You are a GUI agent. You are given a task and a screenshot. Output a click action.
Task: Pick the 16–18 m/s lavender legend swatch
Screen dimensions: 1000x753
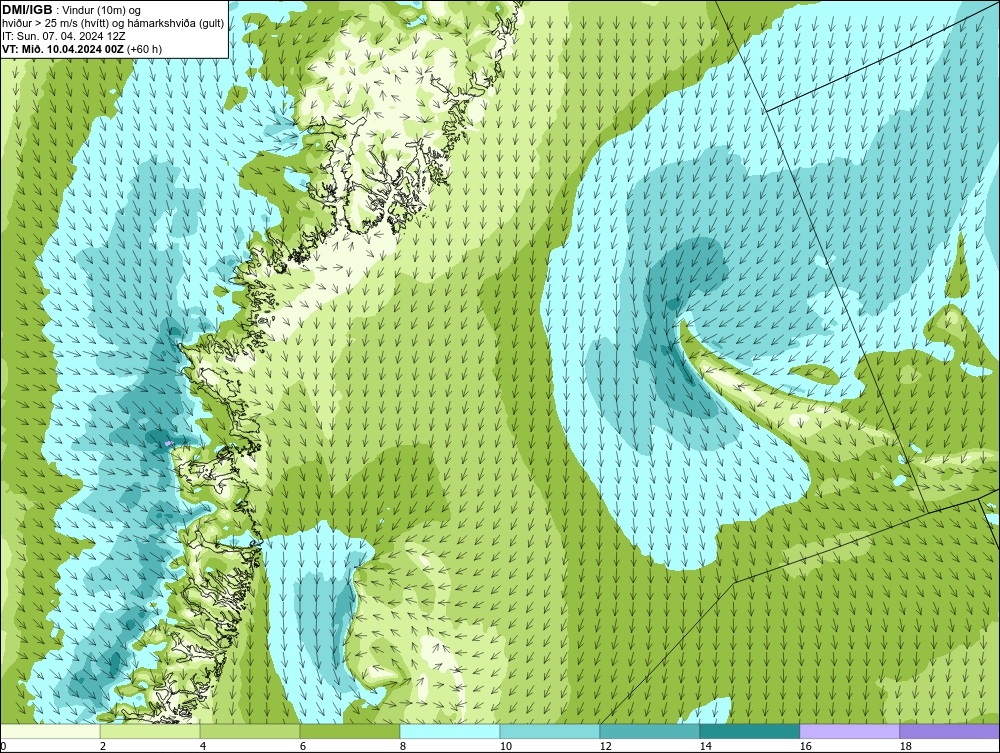click(x=850, y=731)
